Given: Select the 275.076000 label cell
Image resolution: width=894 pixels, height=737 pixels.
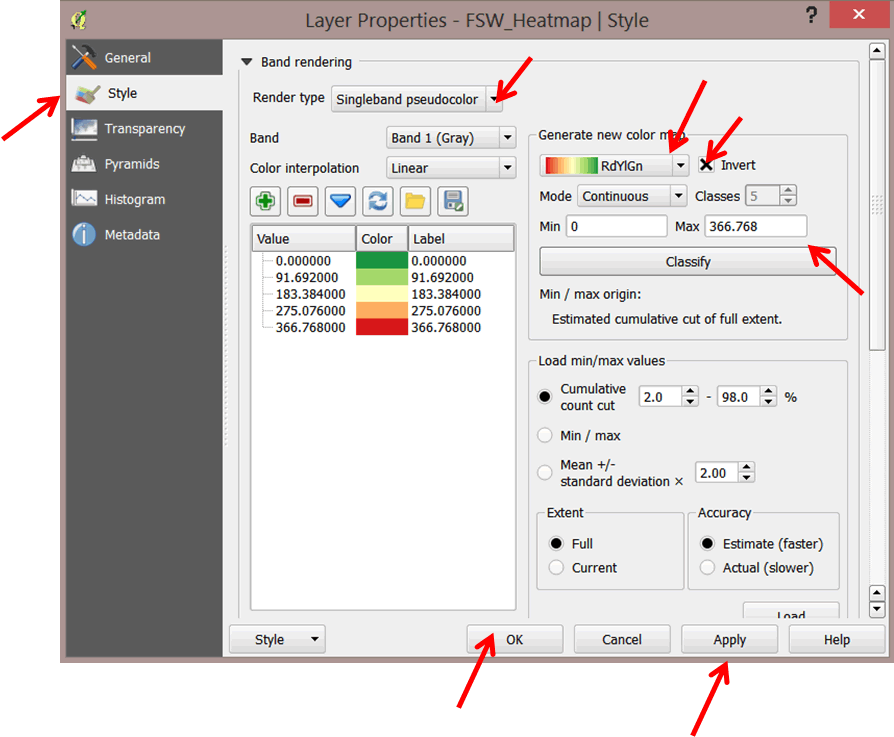Looking at the screenshot, I should click(446, 310).
